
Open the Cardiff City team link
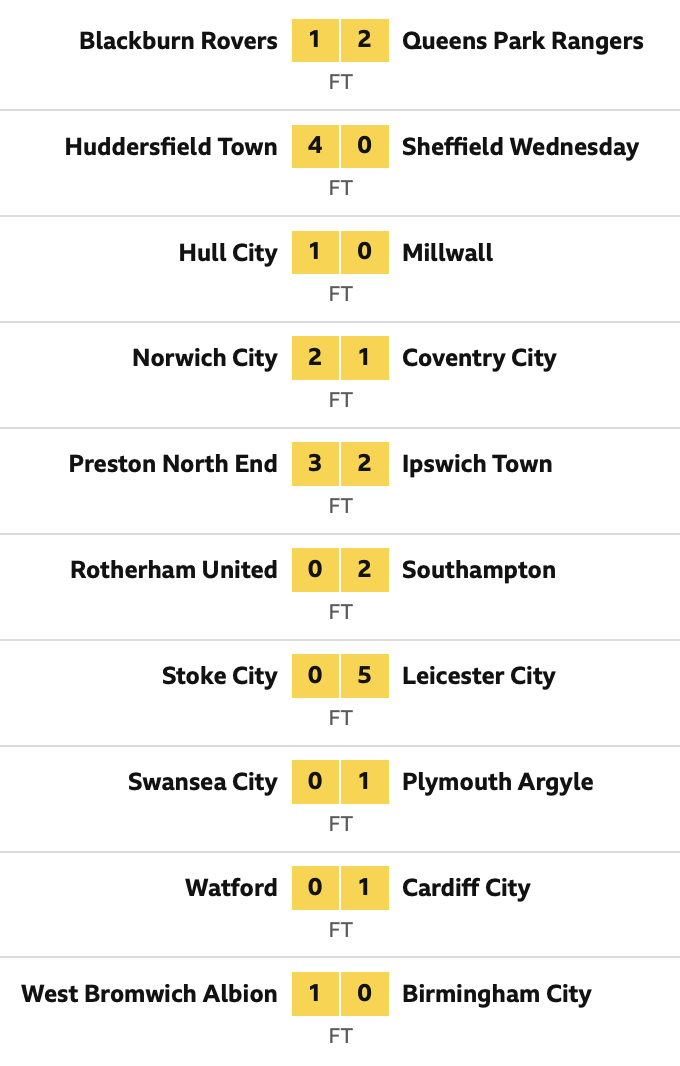466,889
